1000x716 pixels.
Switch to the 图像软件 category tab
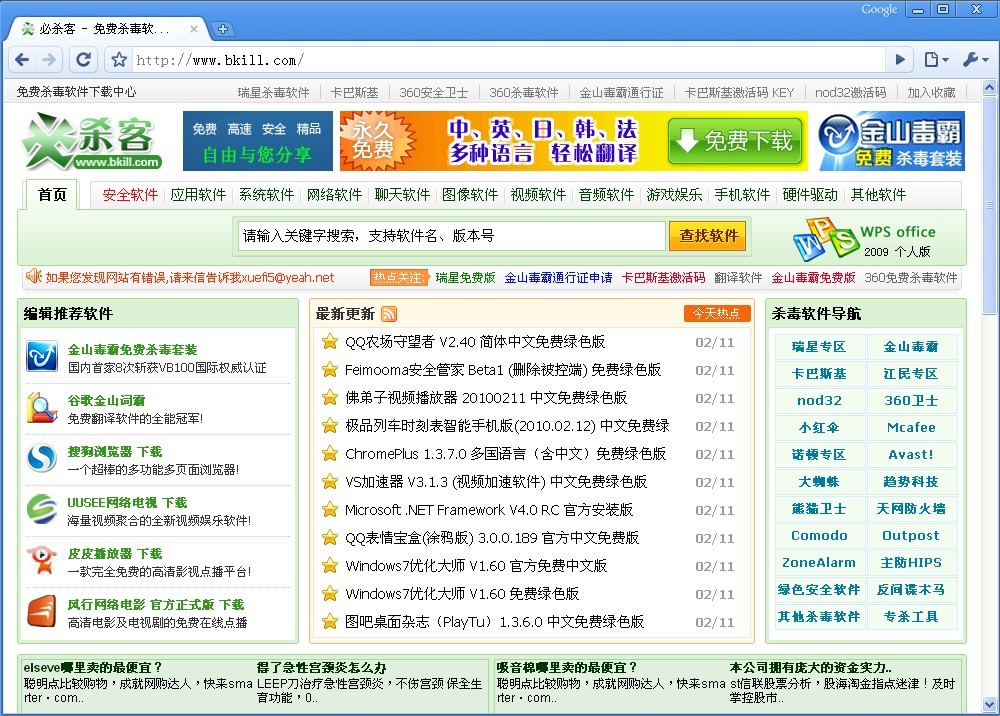tap(470, 195)
